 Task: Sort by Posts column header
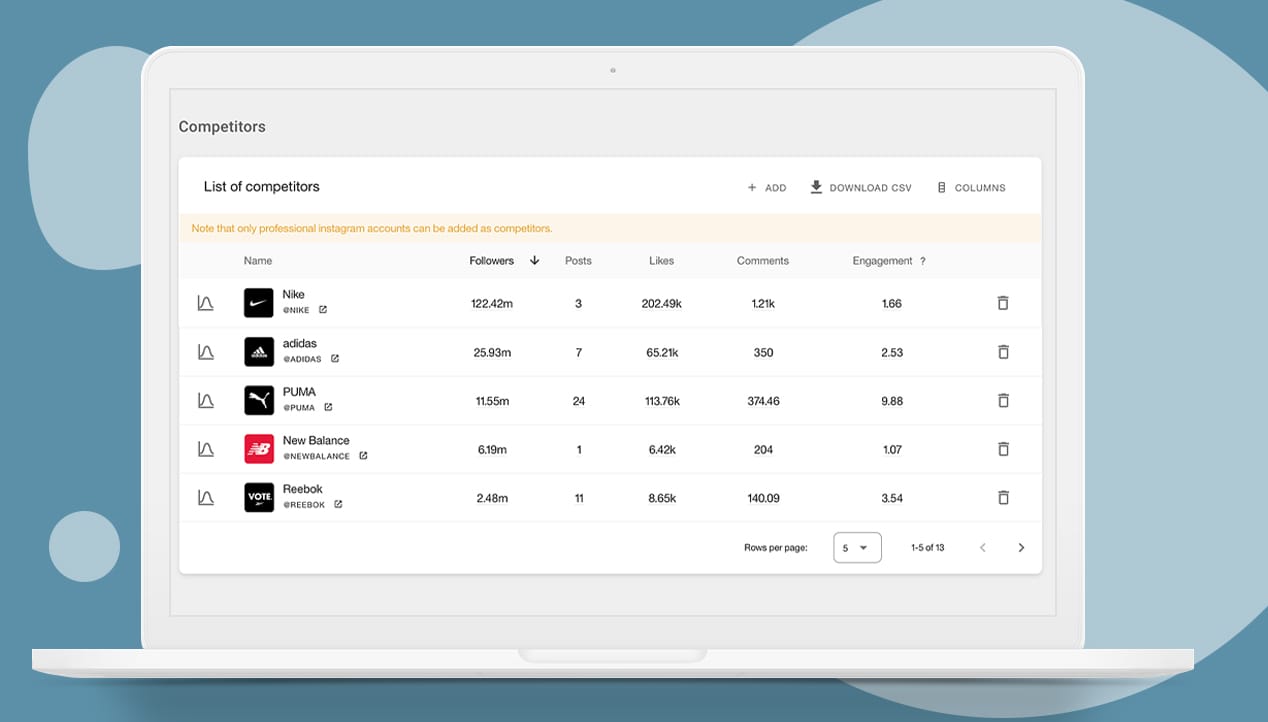[578, 261]
